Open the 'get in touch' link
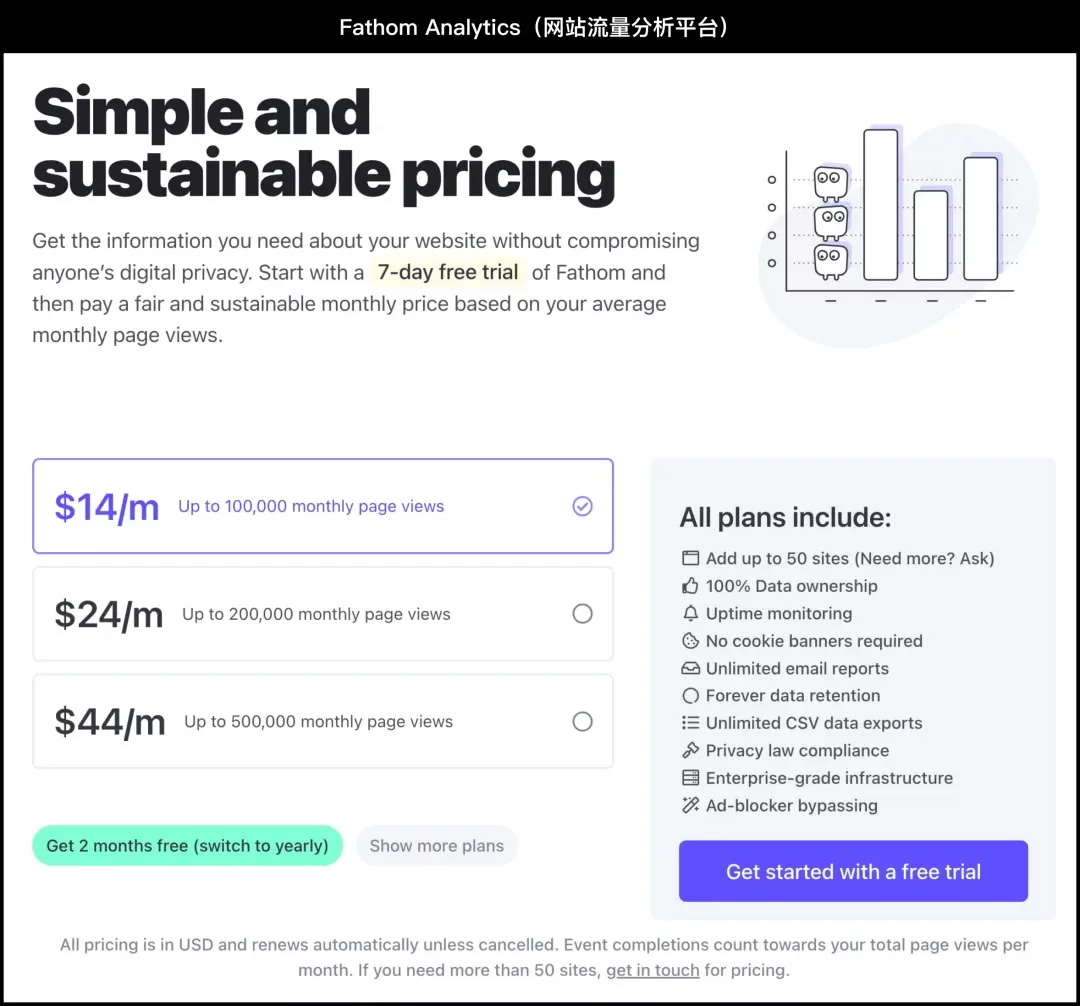The image size is (1080, 1006). point(652,970)
